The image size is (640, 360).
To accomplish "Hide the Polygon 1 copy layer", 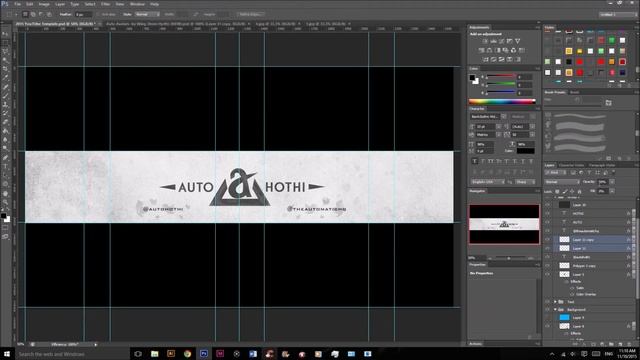I will click(x=547, y=266).
